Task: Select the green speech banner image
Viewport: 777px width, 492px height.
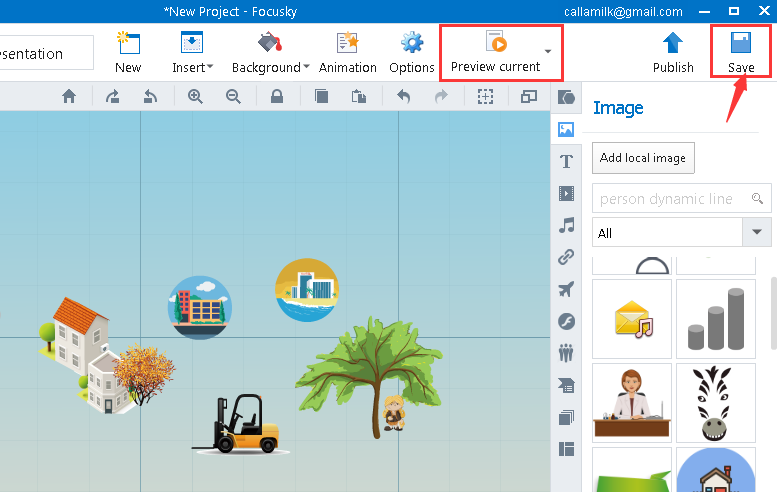Action: (x=632, y=470)
